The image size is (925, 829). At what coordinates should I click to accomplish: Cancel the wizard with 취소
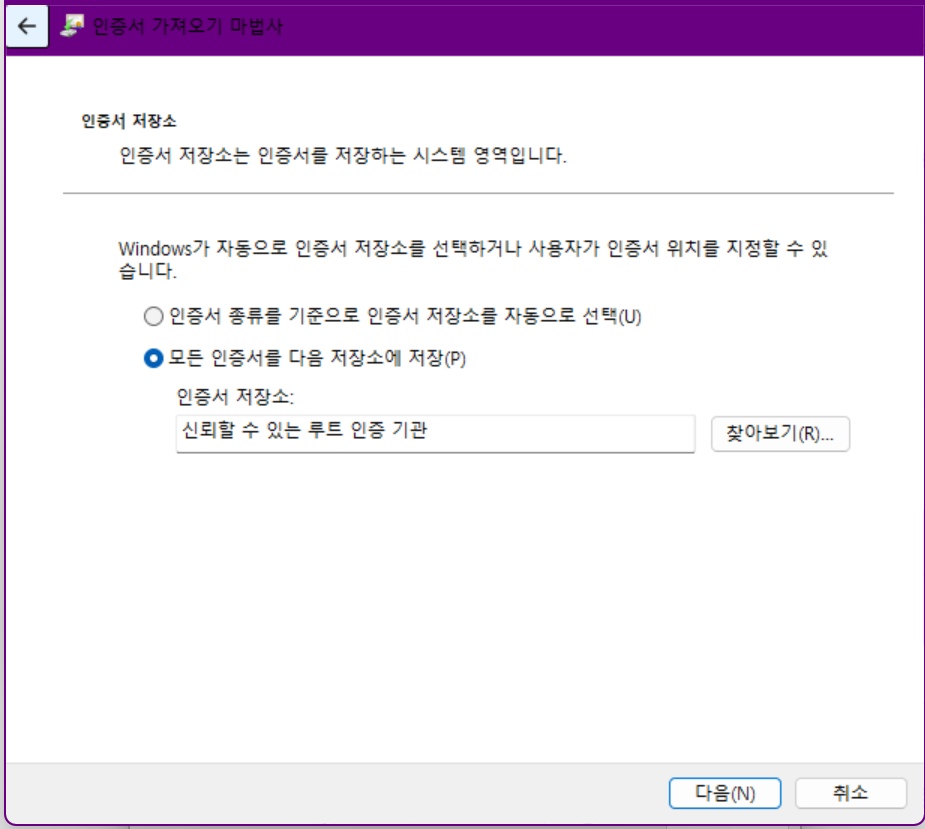point(850,793)
